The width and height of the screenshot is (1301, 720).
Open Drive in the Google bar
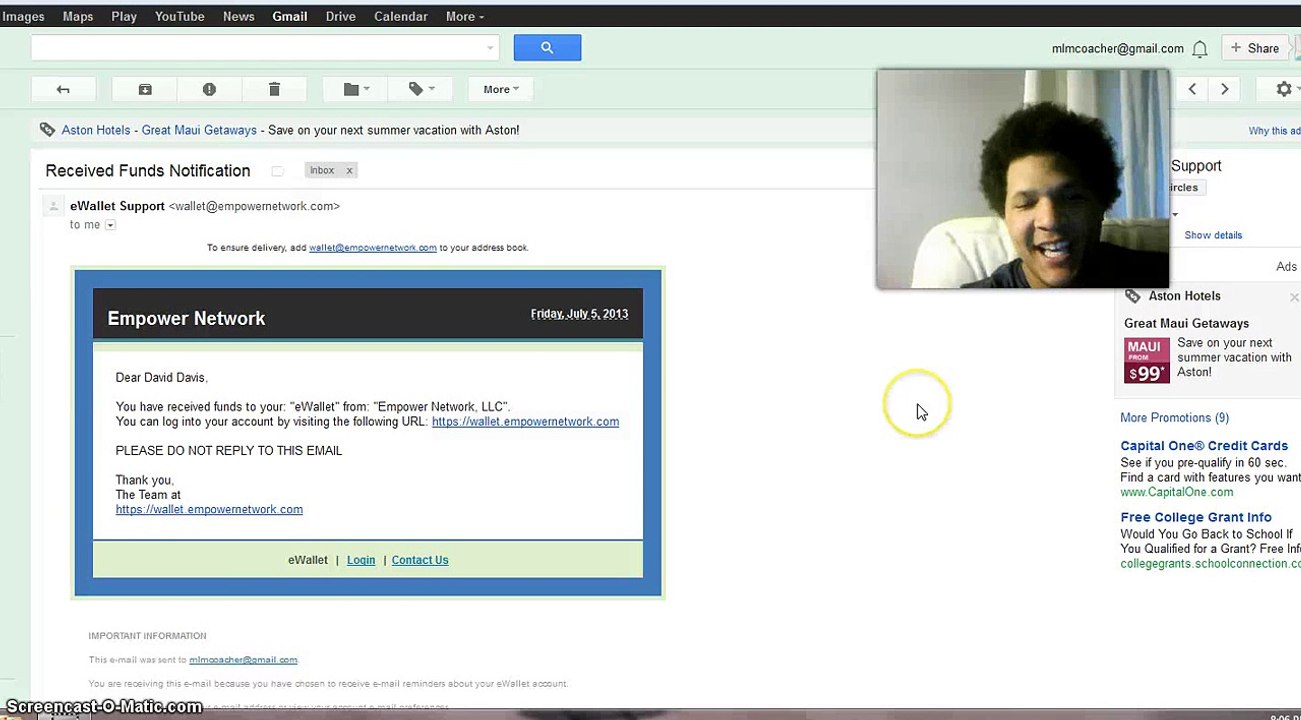pyautogui.click(x=341, y=16)
